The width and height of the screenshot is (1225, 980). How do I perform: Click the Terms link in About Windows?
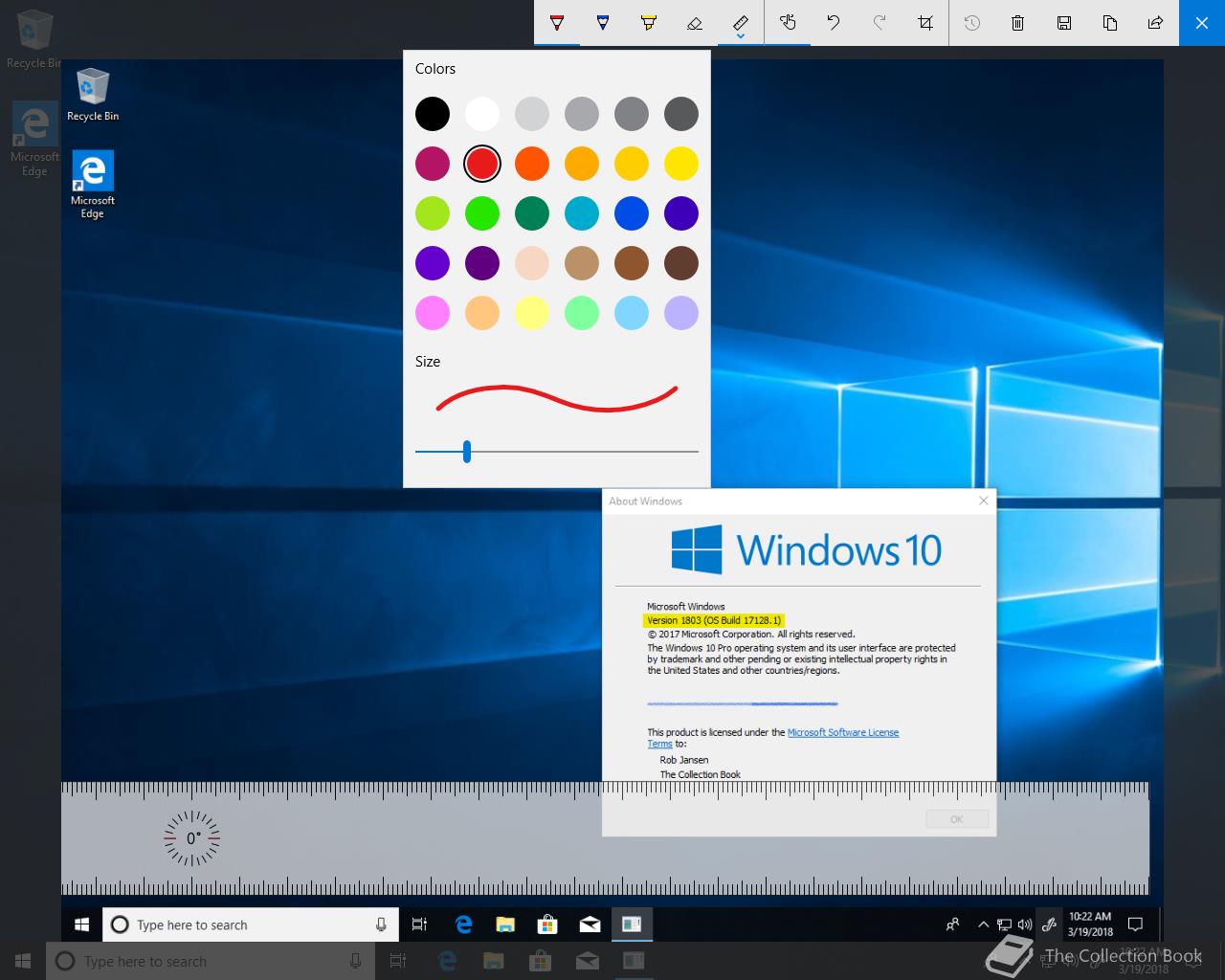pyautogui.click(x=659, y=744)
